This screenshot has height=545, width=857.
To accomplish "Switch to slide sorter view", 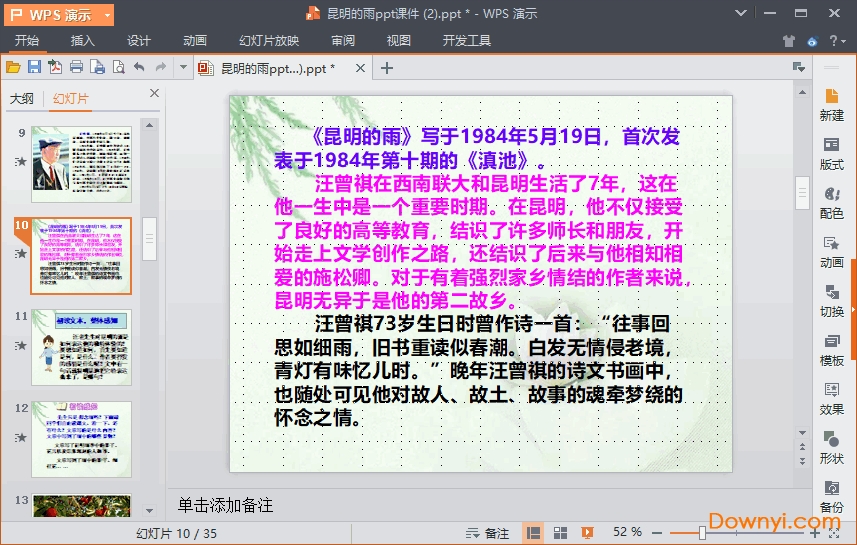I will point(561,533).
